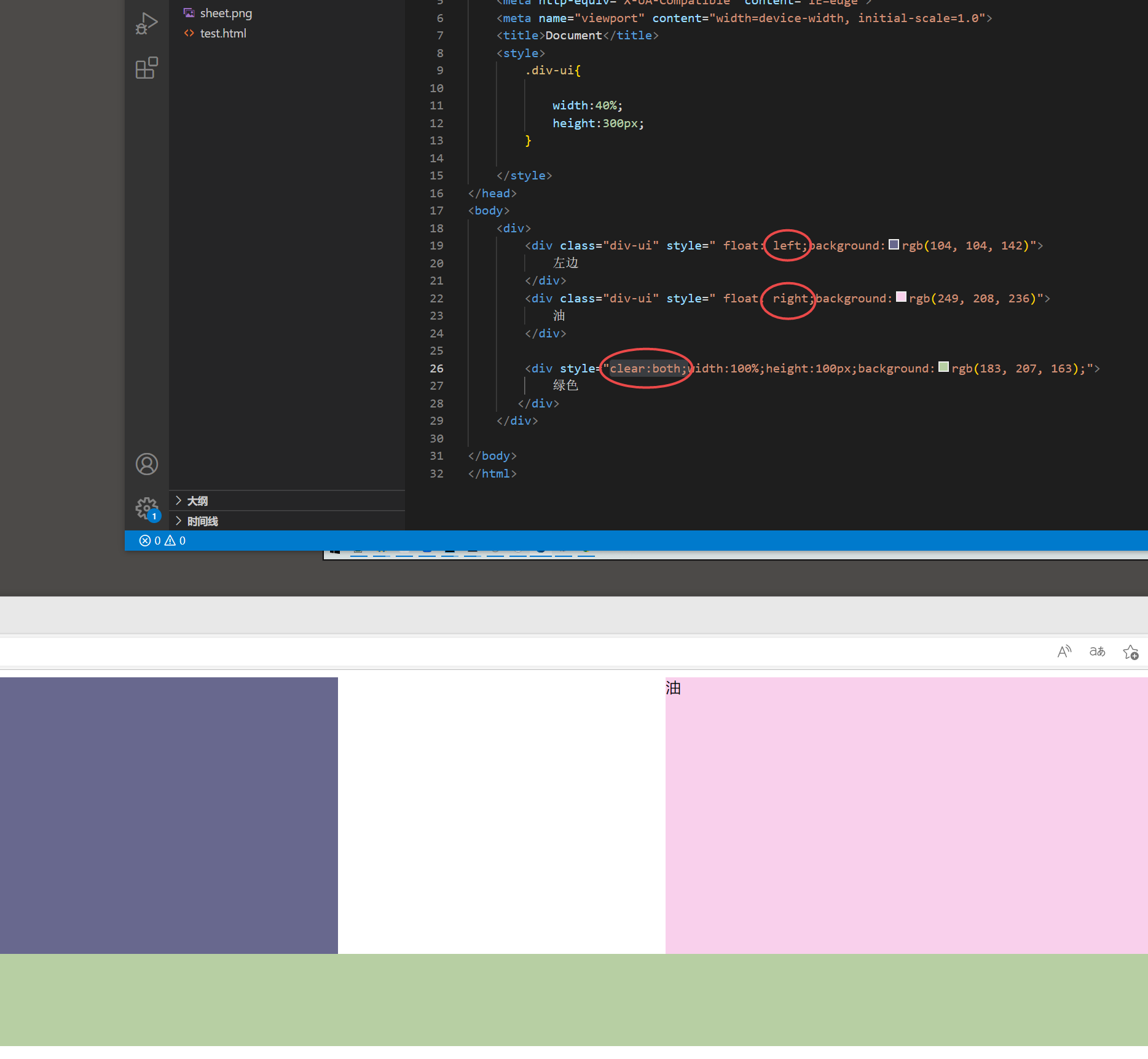Click the 'width:40%;' declaration on line 11
The width and height of the screenshot is (1148, 1059).
click(x=588, y=106)
